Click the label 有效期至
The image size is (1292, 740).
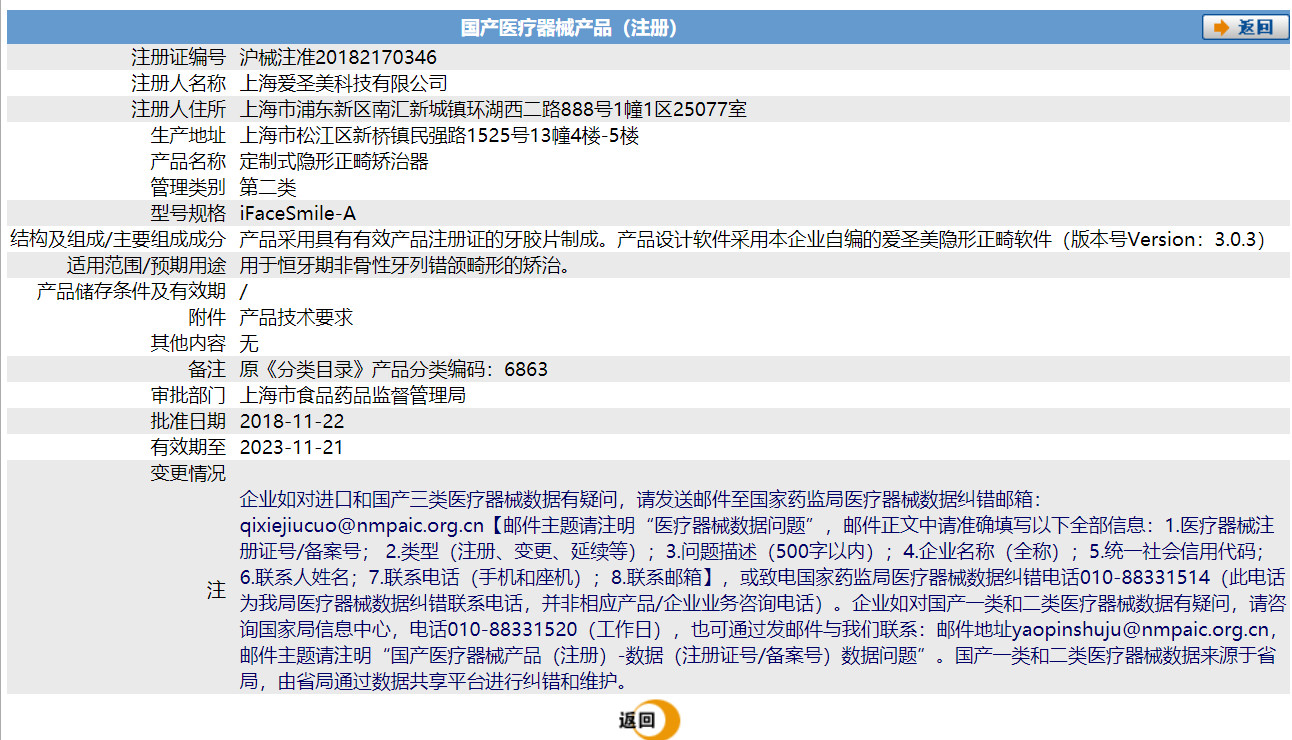point(188,448)
